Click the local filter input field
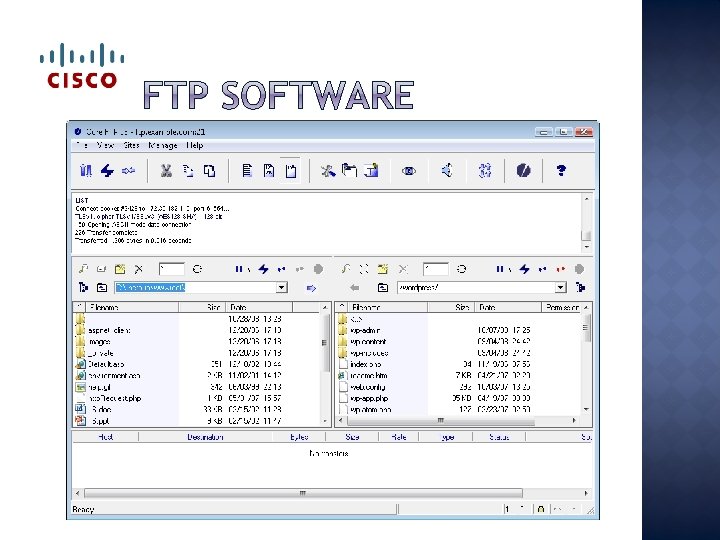 [171, 269]
